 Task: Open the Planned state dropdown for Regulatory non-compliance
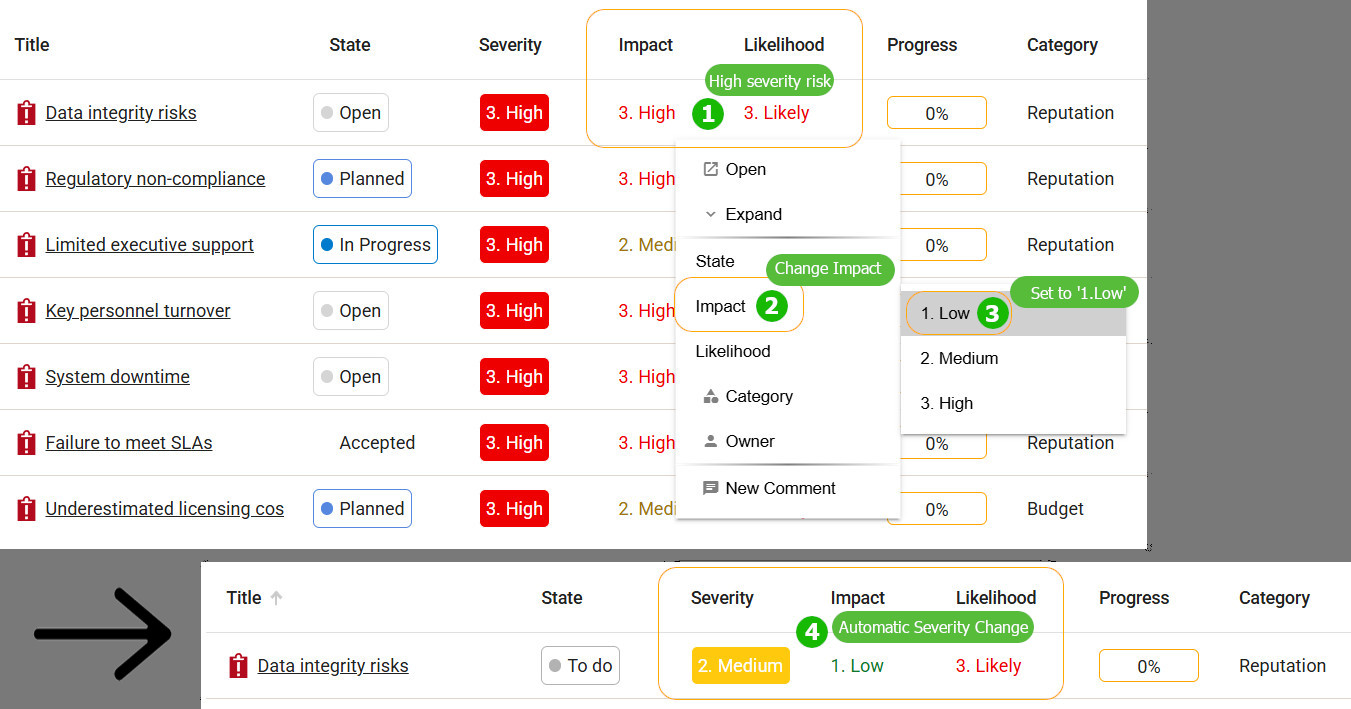[362, 179]
